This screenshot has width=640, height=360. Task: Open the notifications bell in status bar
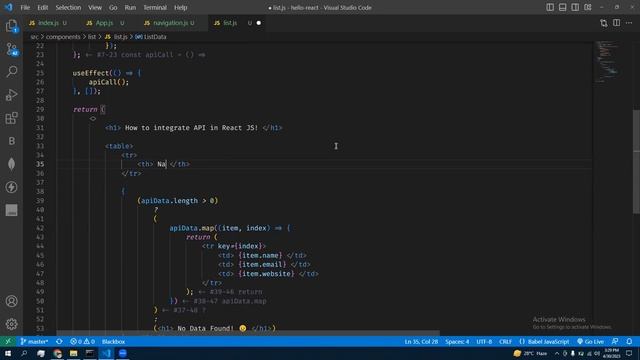click(x=629, y=342)
